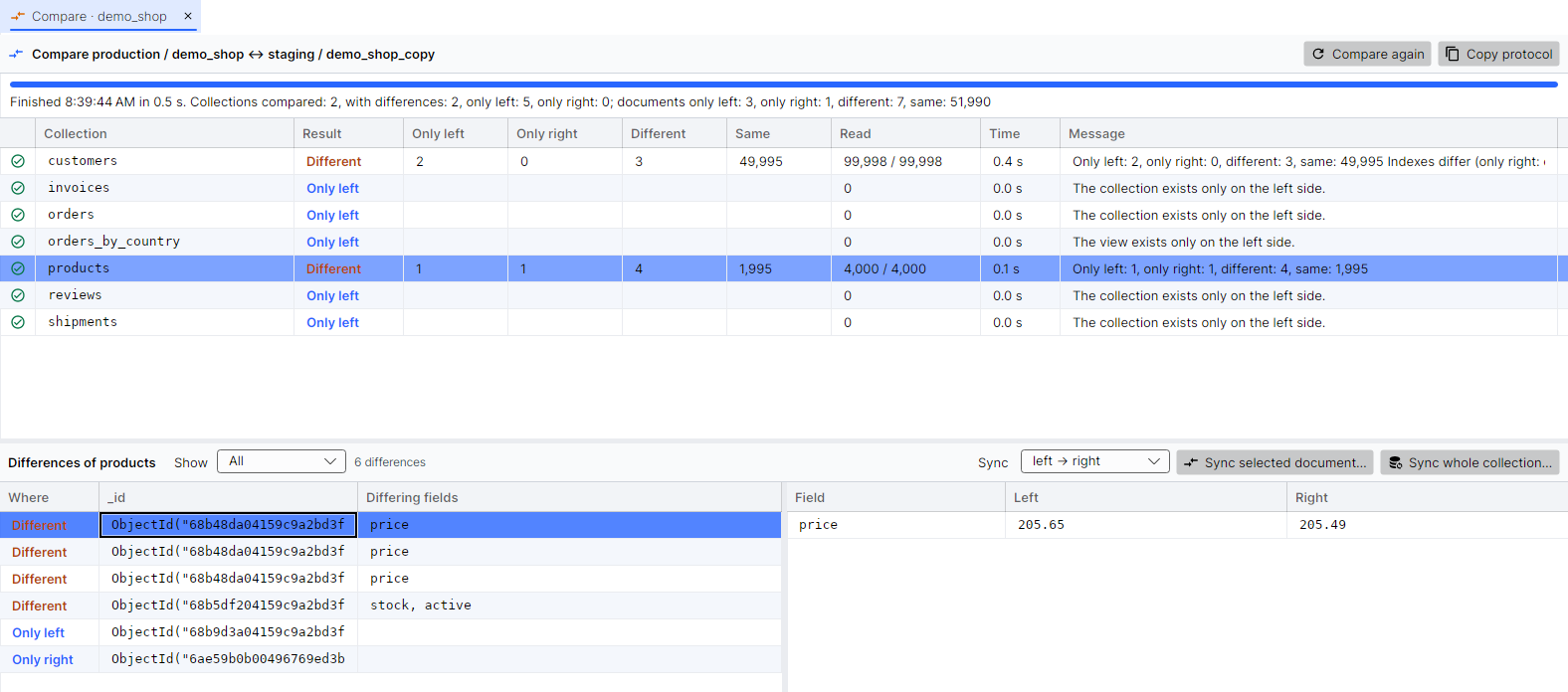Click the Message column header
The image size is (1568, 692).
pos(1308,133)
